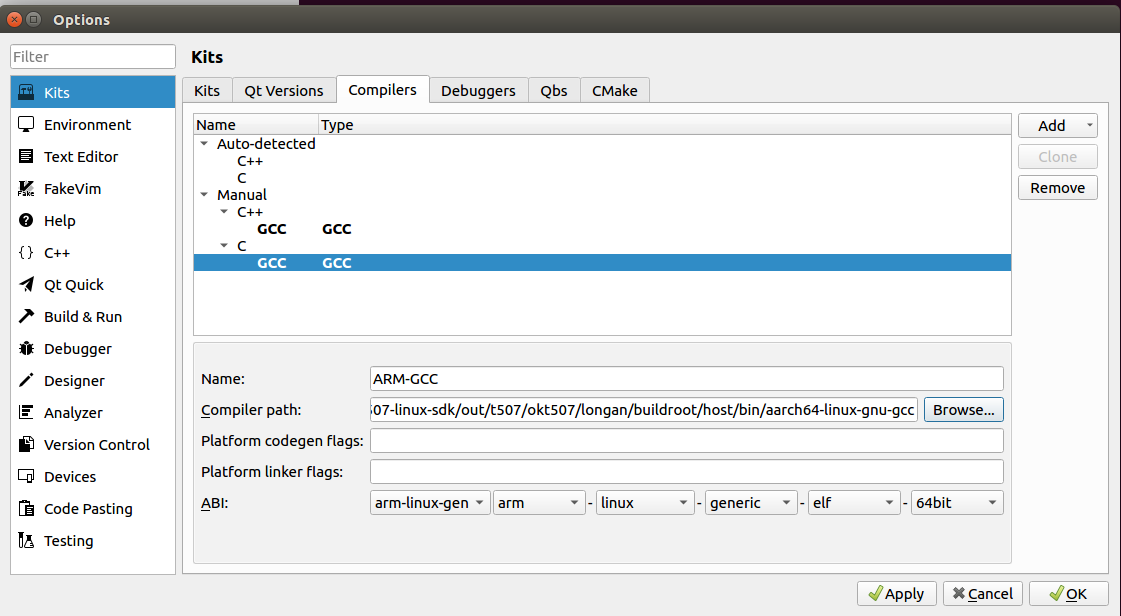
Task: Click the Platform codegen flags field
Action: point(687,441)
